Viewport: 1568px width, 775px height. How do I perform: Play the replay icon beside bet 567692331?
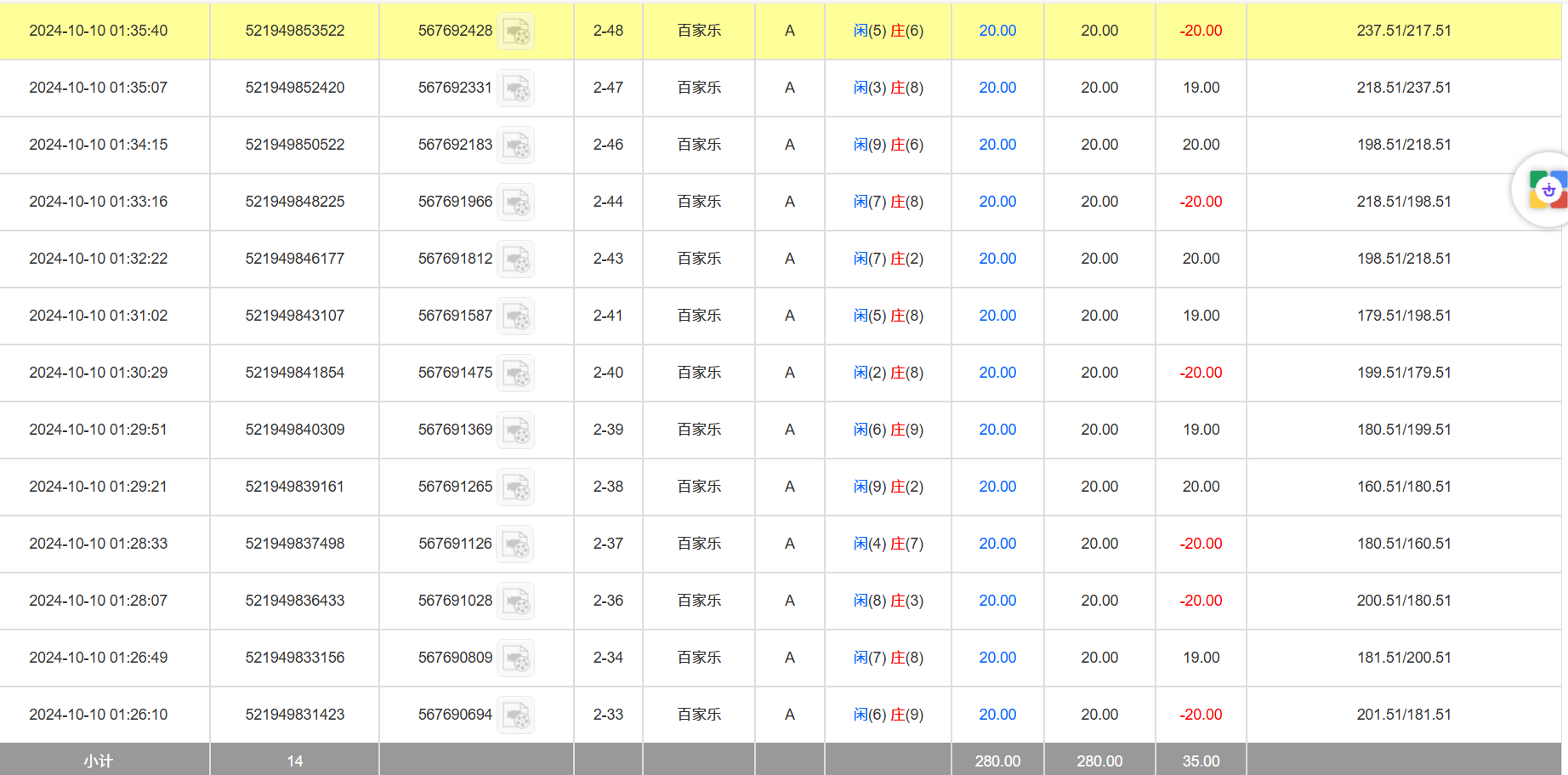[515, 88]
